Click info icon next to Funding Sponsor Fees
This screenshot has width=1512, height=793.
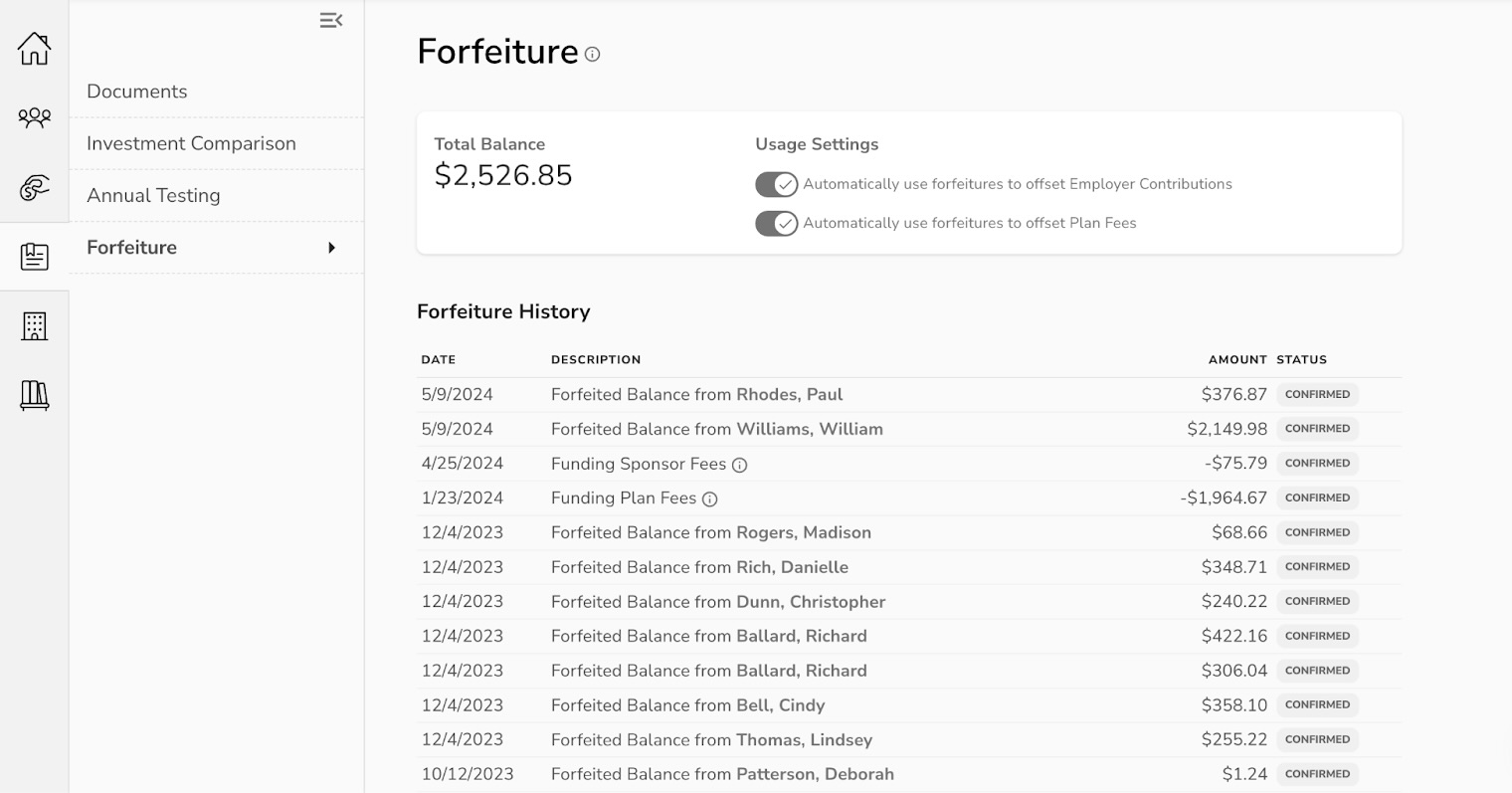739,465
